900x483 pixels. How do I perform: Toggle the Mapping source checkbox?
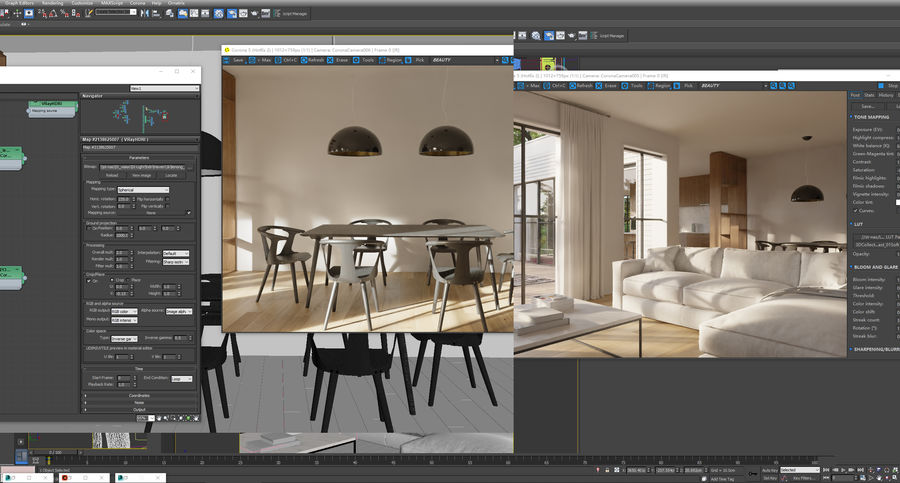[189, 212]
